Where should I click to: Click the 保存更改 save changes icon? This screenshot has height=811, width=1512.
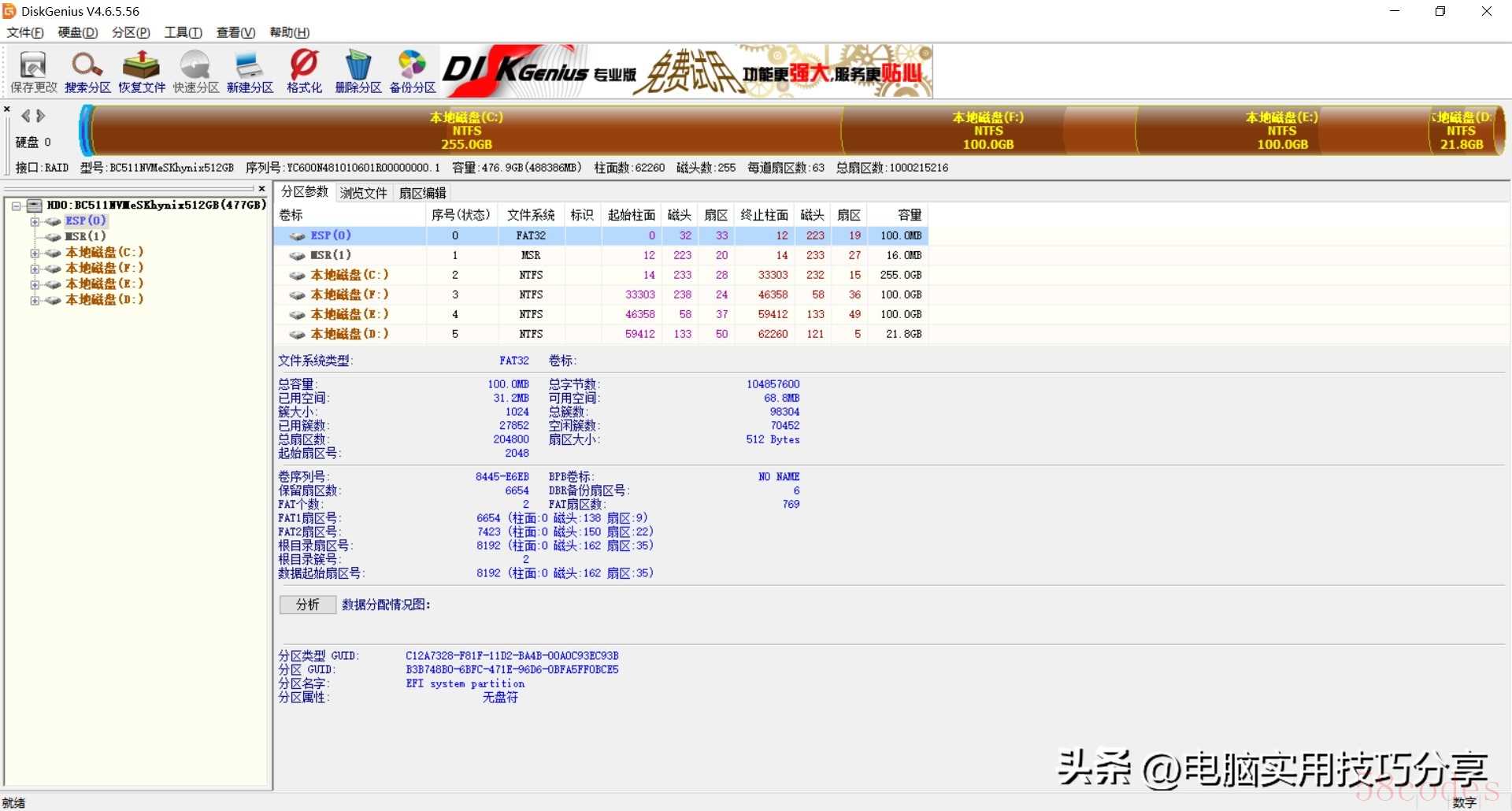coord(33,72)
